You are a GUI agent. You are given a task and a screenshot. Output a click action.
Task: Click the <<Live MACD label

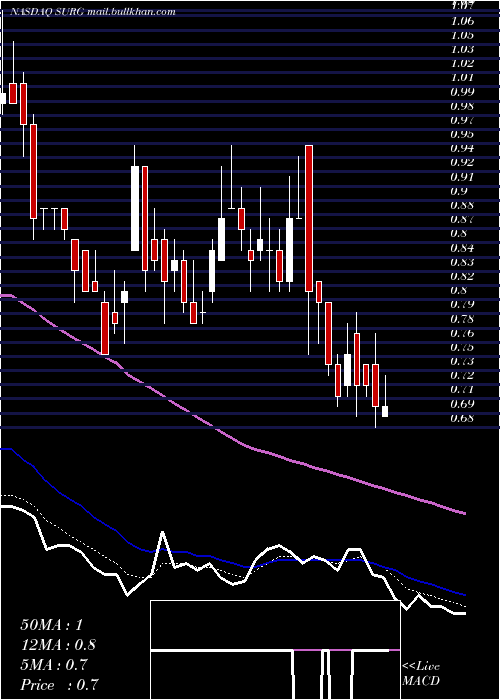tap(421, 674)
